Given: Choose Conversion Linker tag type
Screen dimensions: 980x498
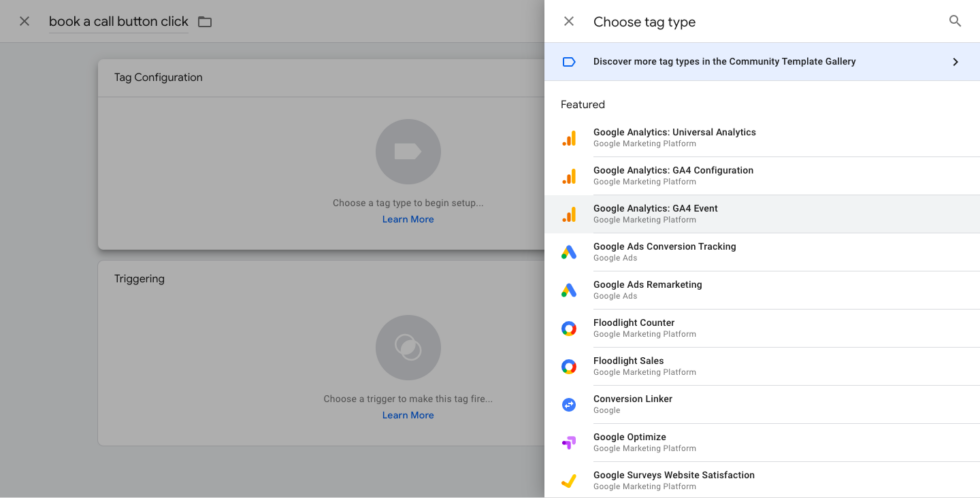Looking at the screenshot, I should [x=762, y=404].
